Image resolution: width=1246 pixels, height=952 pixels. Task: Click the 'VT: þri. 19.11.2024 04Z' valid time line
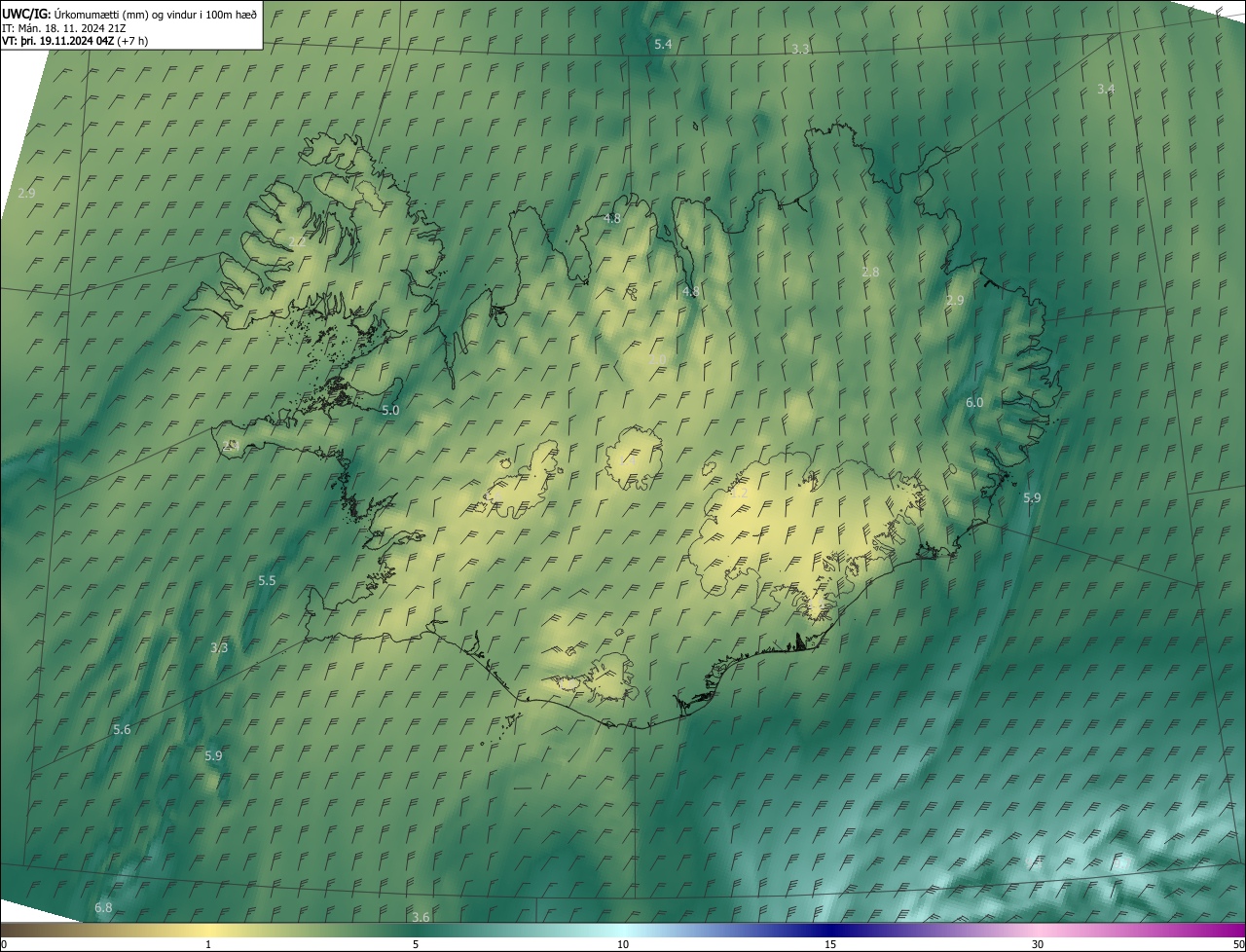tap(59, 41)
